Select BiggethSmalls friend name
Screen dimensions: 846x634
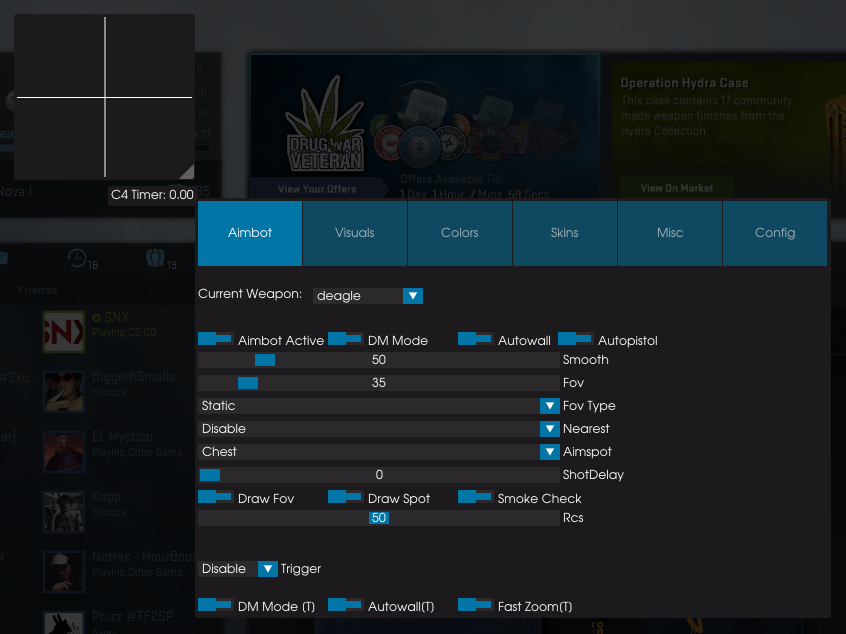[x=134, y=377]
